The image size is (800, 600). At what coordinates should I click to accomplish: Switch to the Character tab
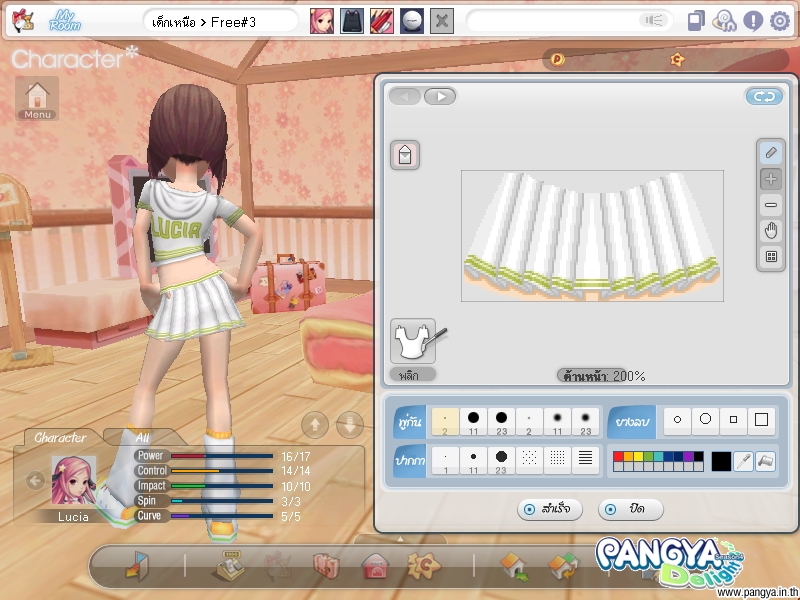(60, 438)
